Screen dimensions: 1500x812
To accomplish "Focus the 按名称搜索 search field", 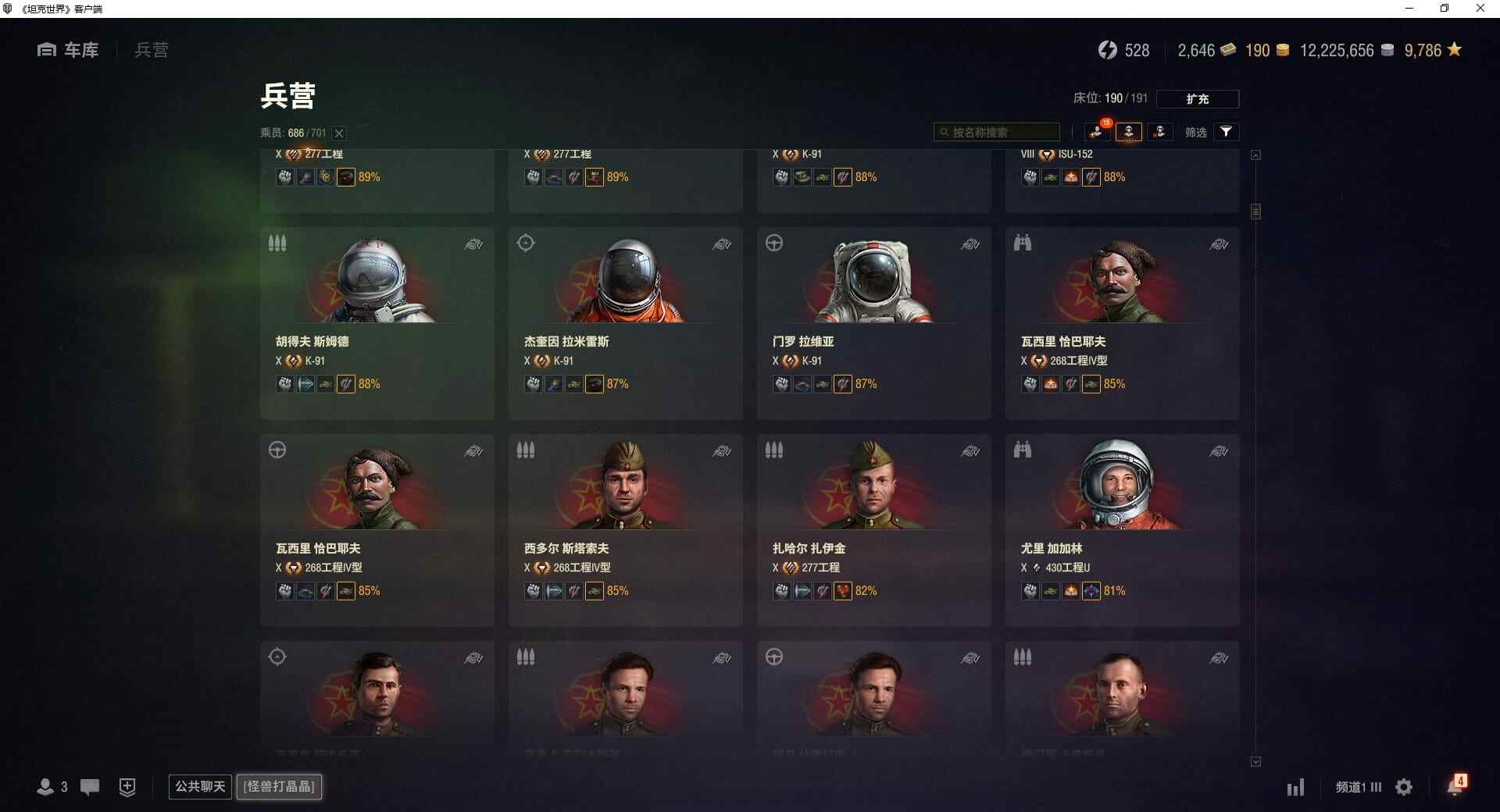I will click(996, 132).
